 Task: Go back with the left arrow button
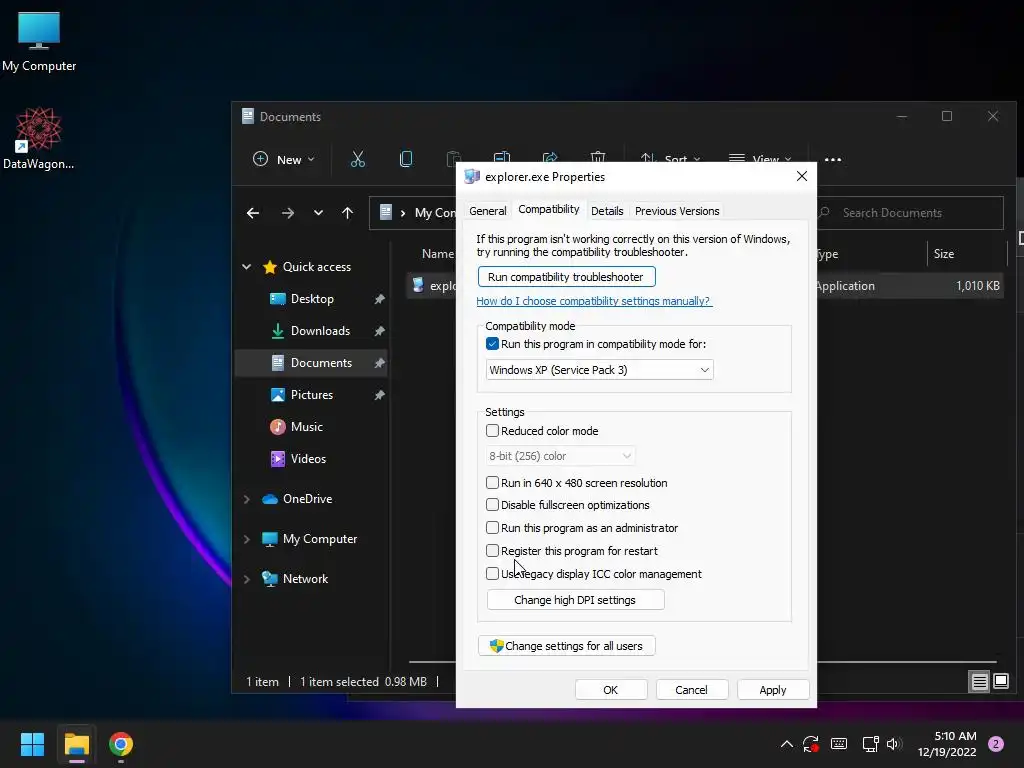tap(253, 213)
